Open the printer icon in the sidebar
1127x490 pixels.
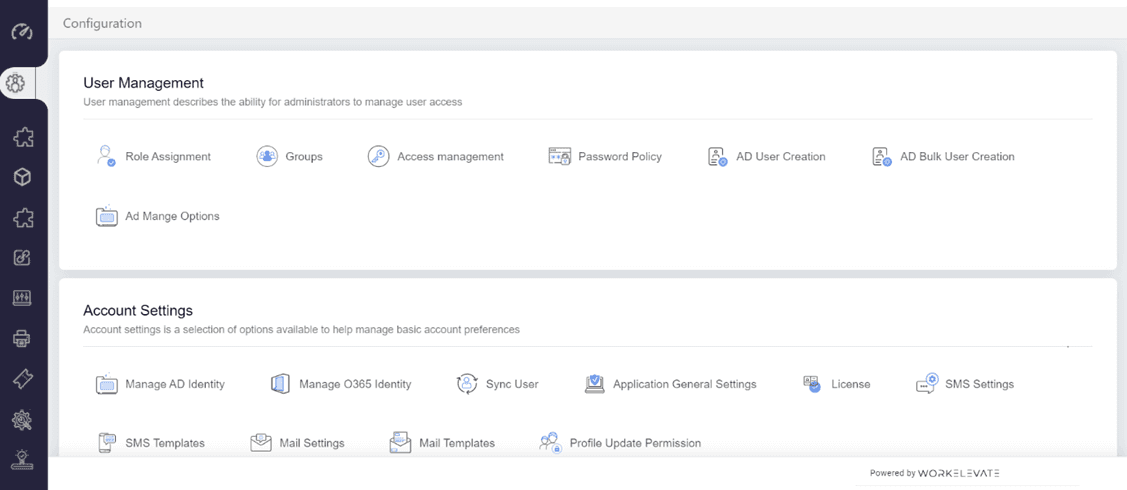(x=22, y=338)
